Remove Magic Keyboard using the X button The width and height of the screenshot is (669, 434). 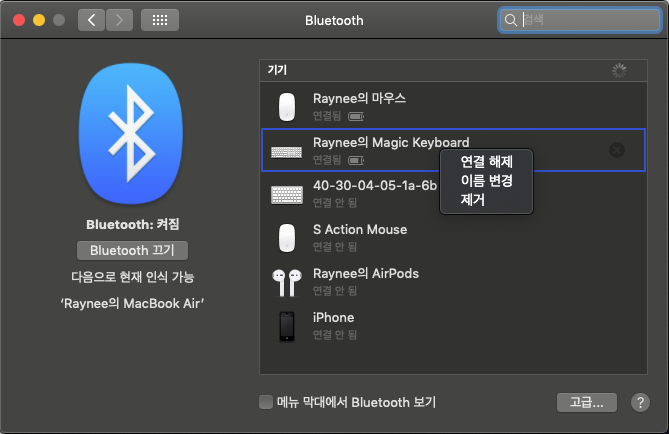coord(617,150)
